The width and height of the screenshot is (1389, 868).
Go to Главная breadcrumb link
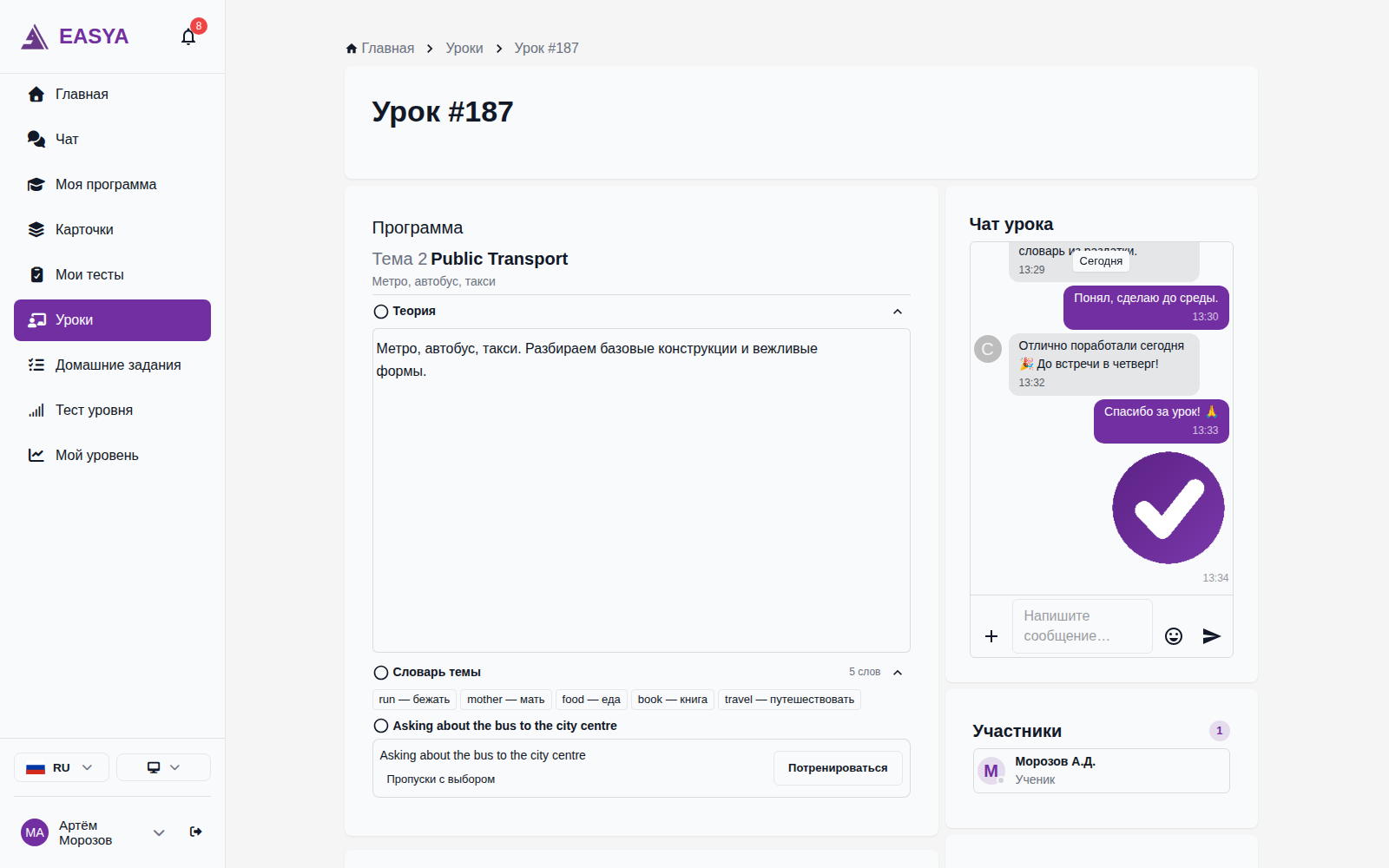pyautogui.click(x=380, y=49)
